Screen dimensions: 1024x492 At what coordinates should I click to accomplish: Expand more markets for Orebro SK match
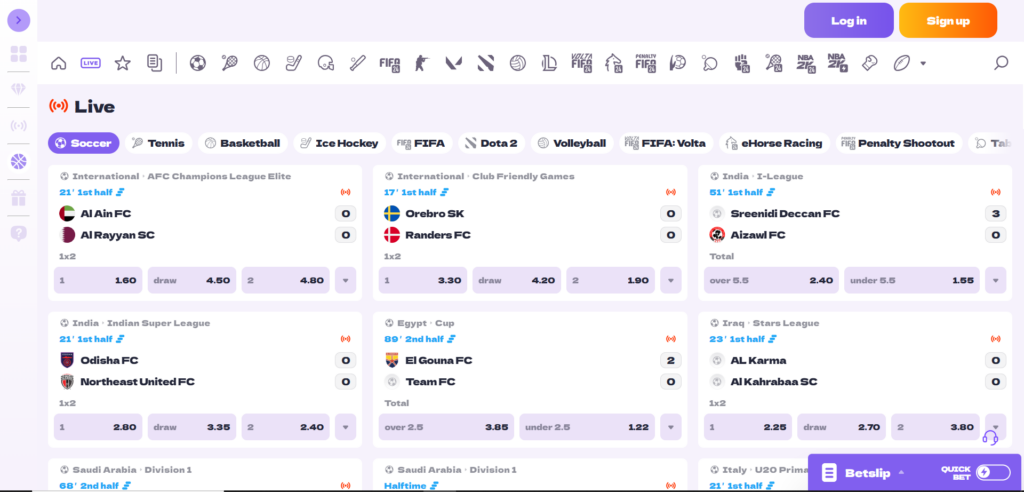[x=670, y=280]
